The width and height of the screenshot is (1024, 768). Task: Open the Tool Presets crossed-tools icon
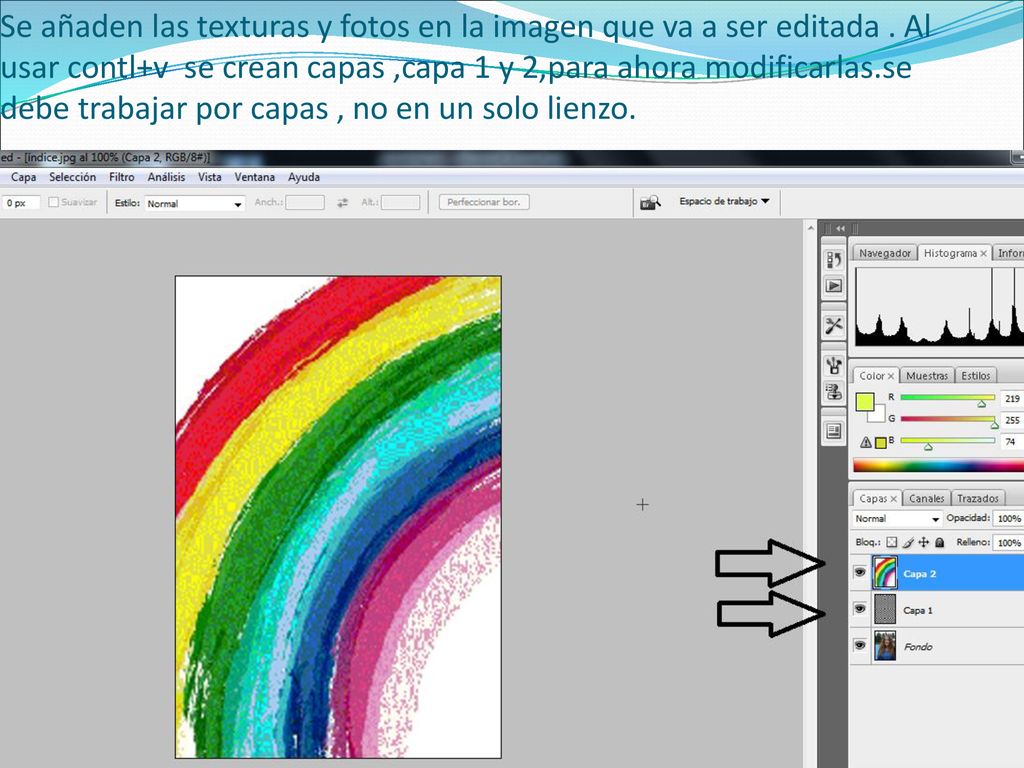[x=834, y=325]
